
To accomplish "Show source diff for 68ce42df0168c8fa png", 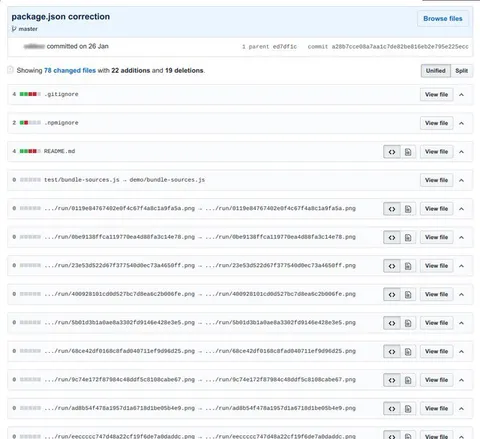I will [x=392, y=352].
